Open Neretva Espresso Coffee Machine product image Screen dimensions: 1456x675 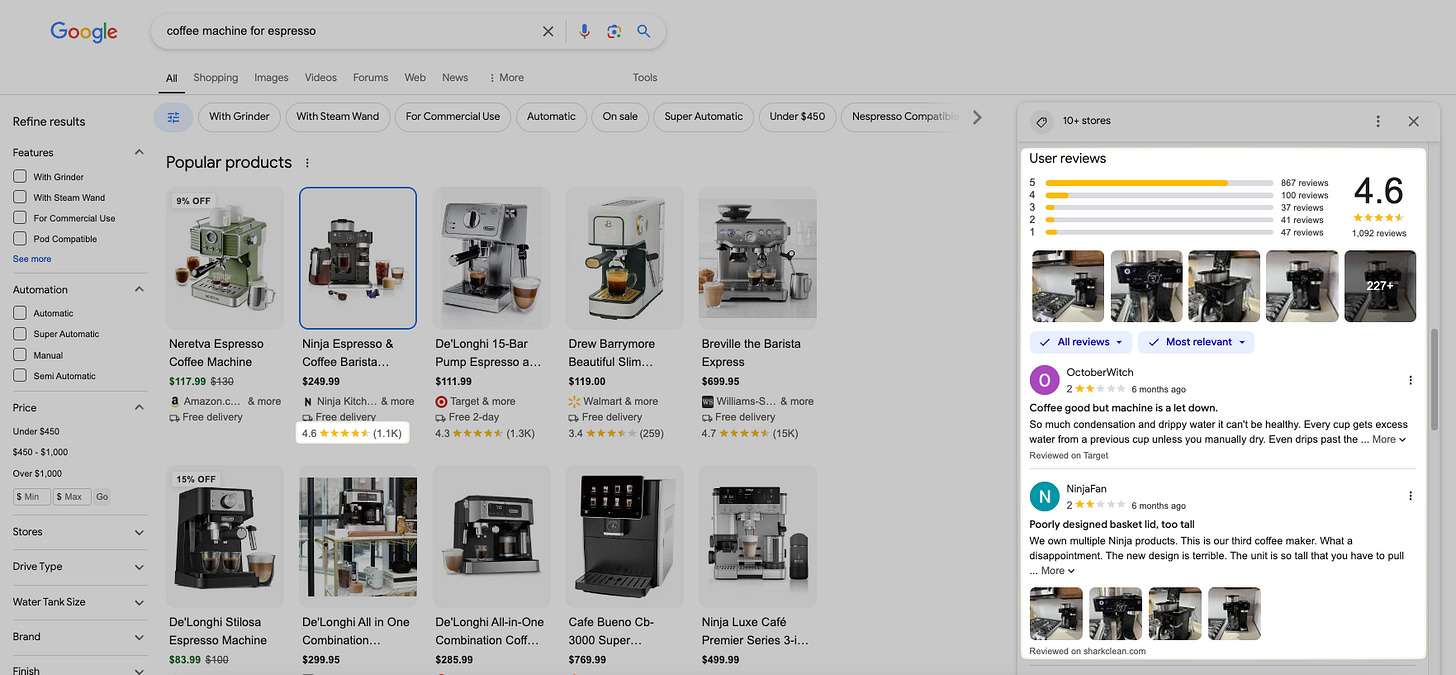pyautogui.click(x=225, y=258)
